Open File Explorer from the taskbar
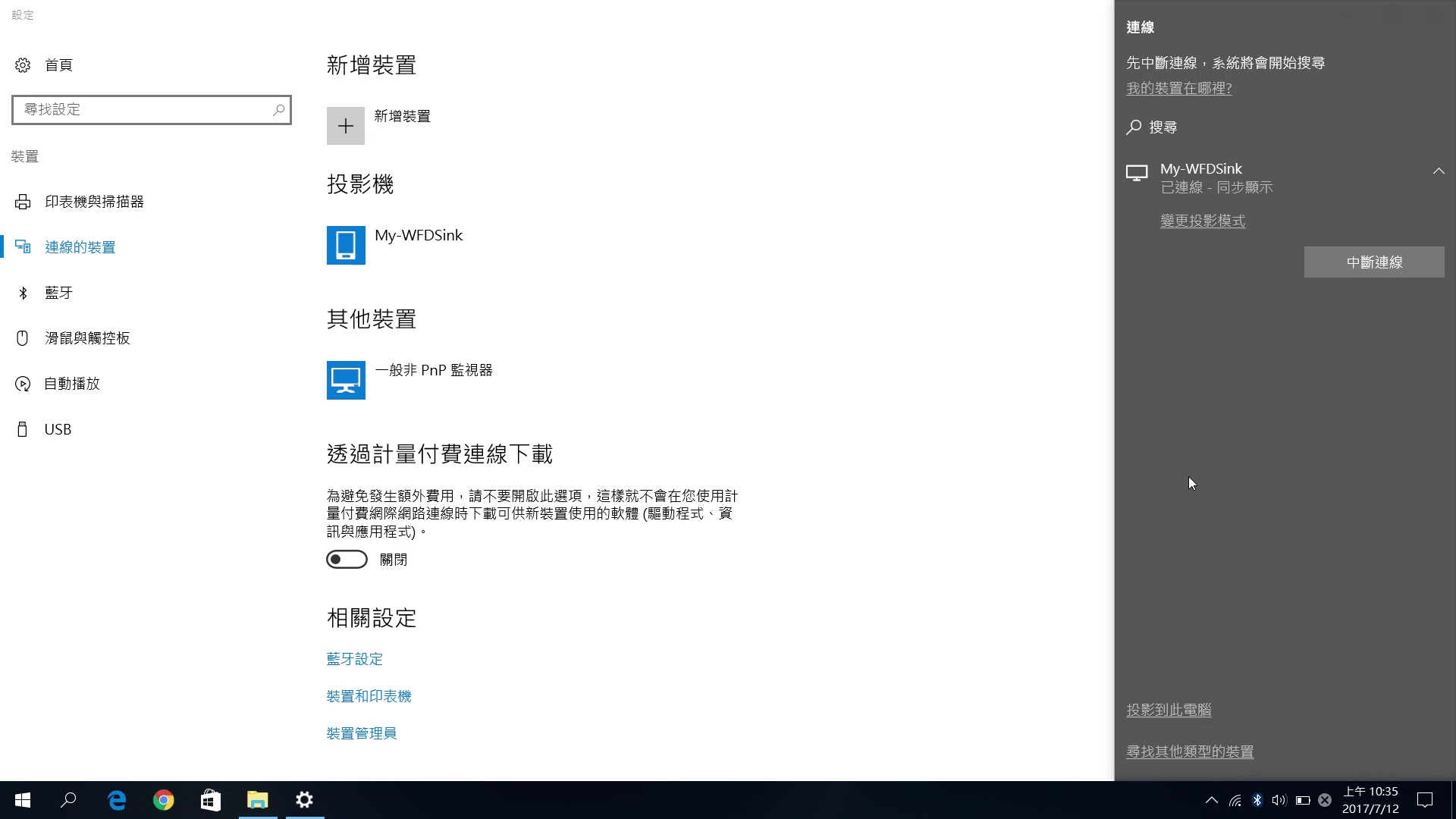 pyautogui.click(x=258, y=800)
